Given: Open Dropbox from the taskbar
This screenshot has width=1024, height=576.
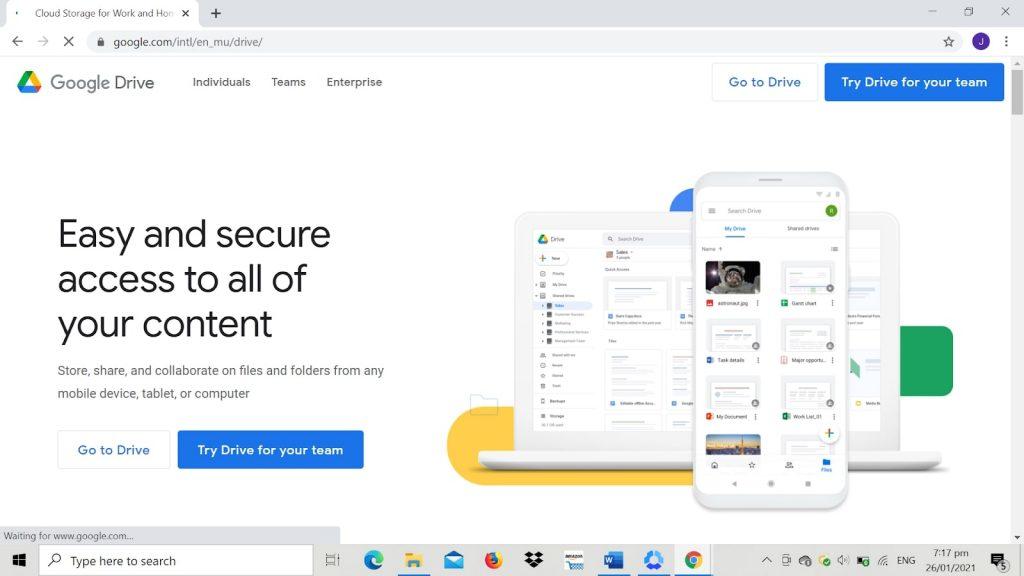Looking at the screenshot, I should click(x=534, y=560).
